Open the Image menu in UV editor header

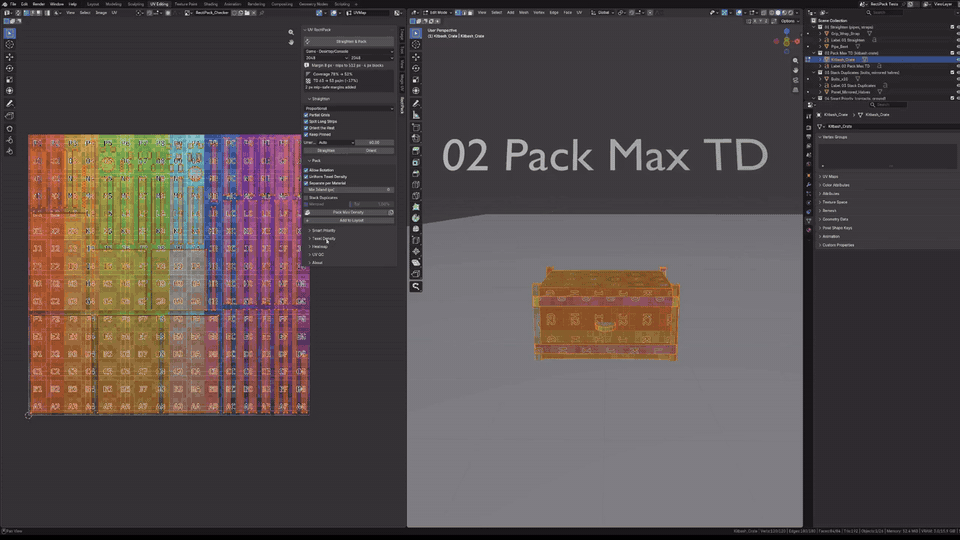[x=101, y=12]
